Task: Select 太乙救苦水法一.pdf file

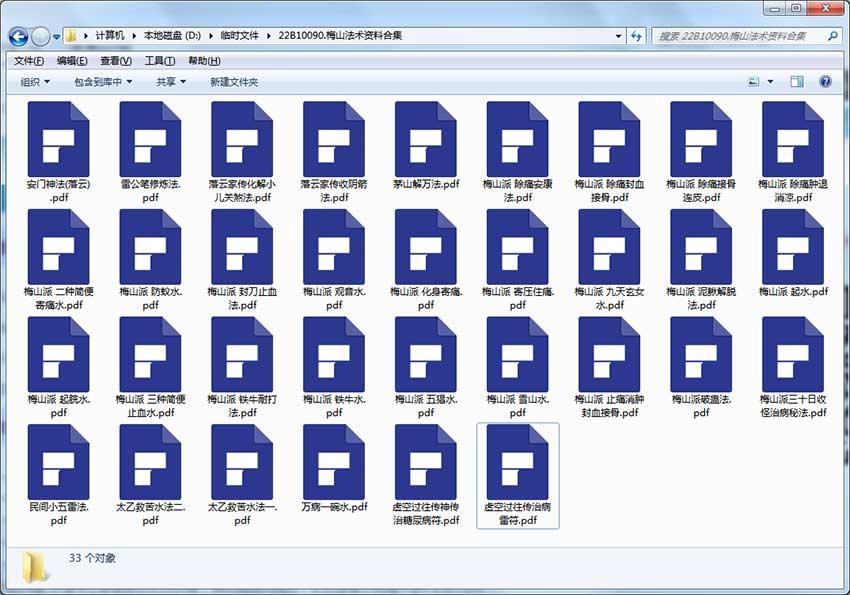Action: [242, 475]
